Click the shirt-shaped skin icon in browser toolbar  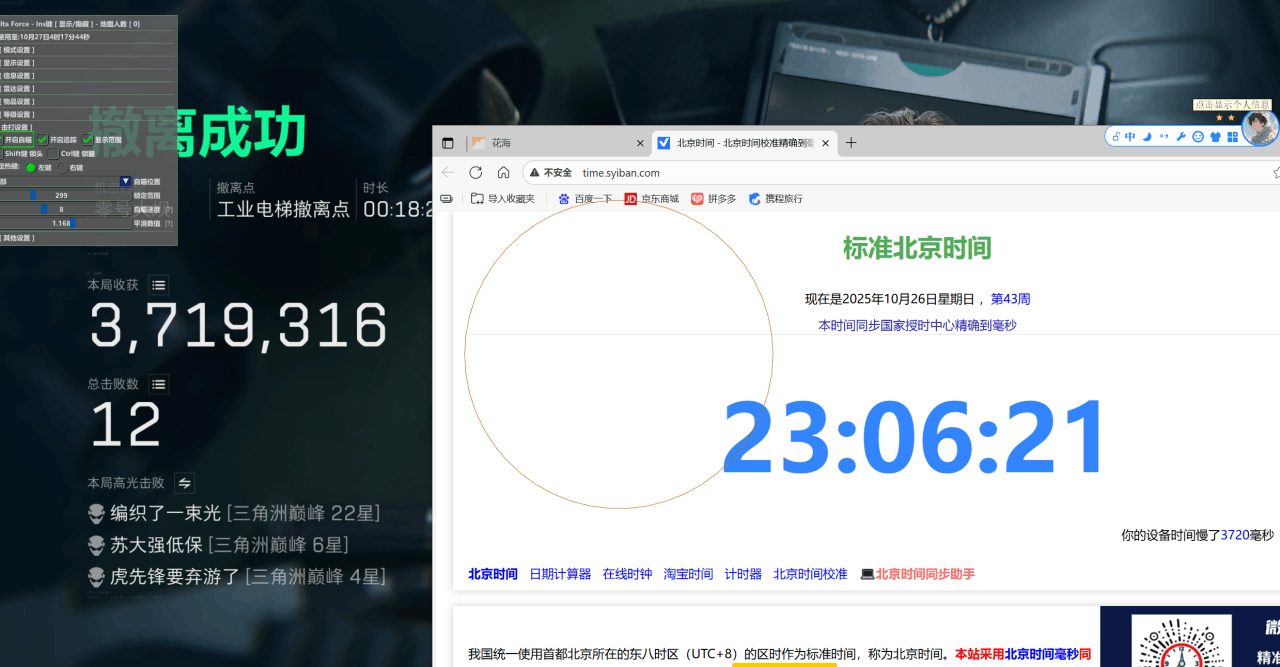[1215, 136]
